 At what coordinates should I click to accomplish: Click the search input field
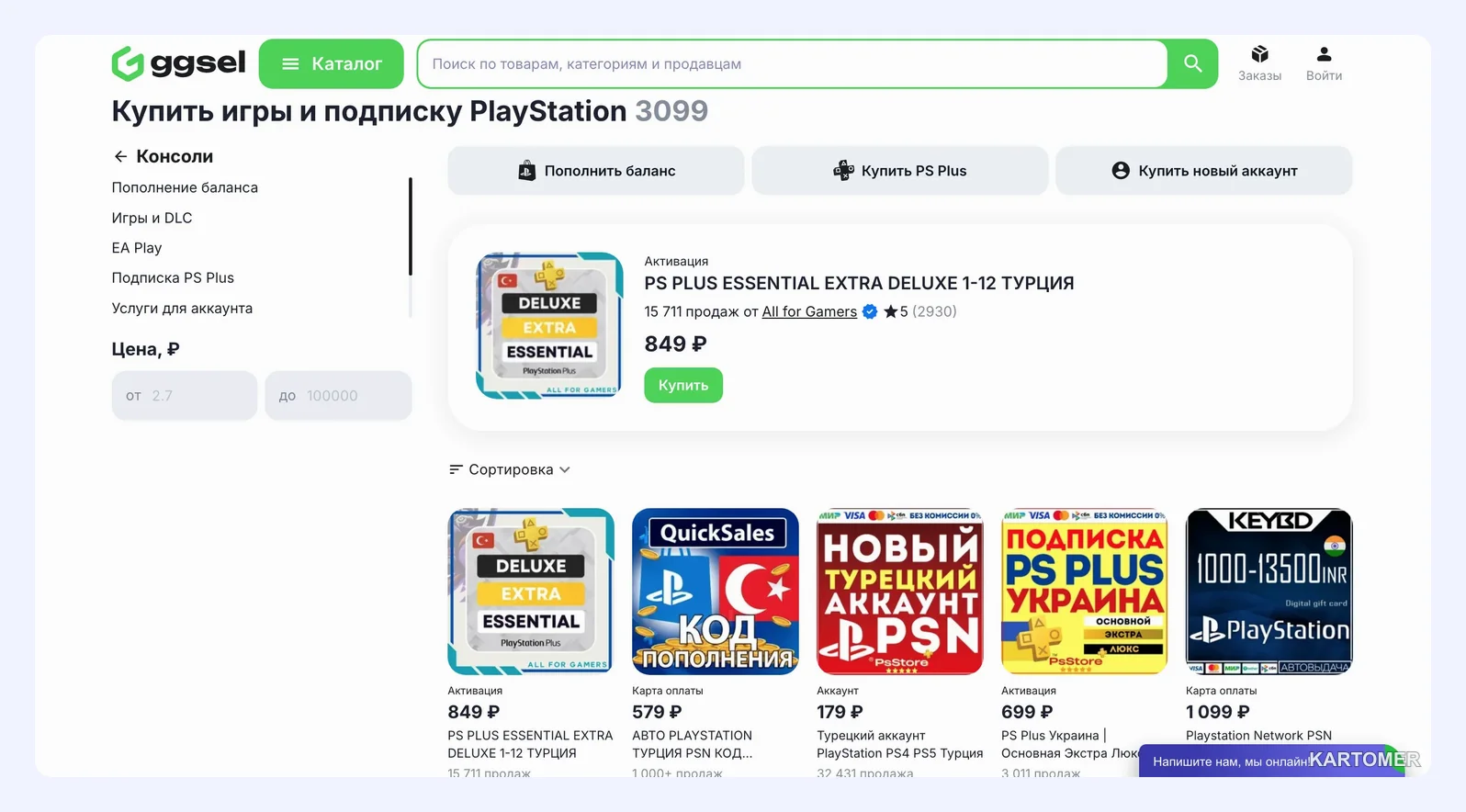(792, 63)
